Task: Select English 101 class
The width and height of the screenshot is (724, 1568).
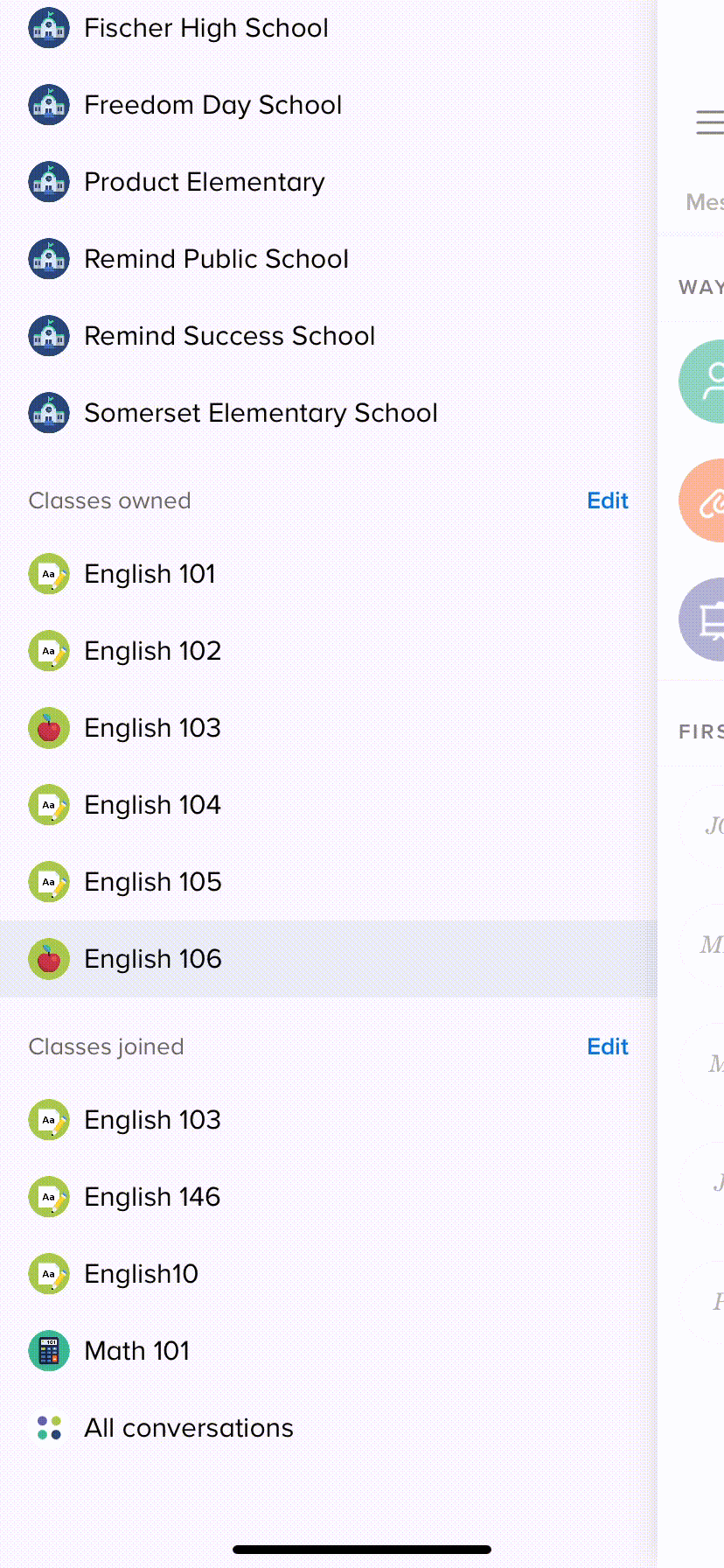Action: (150, 574)
